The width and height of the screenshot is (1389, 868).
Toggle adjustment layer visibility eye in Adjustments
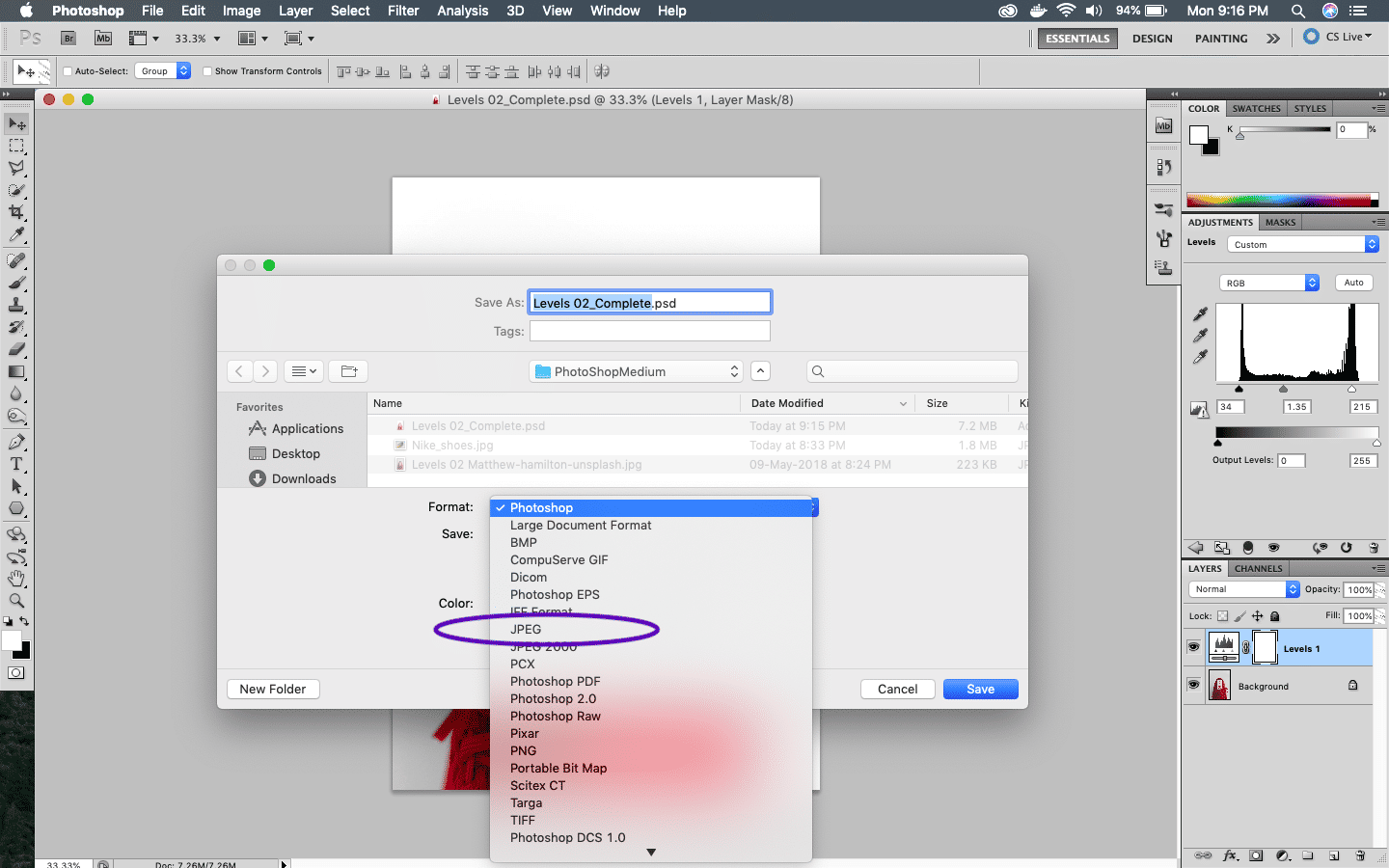[x=1273, y=548]
